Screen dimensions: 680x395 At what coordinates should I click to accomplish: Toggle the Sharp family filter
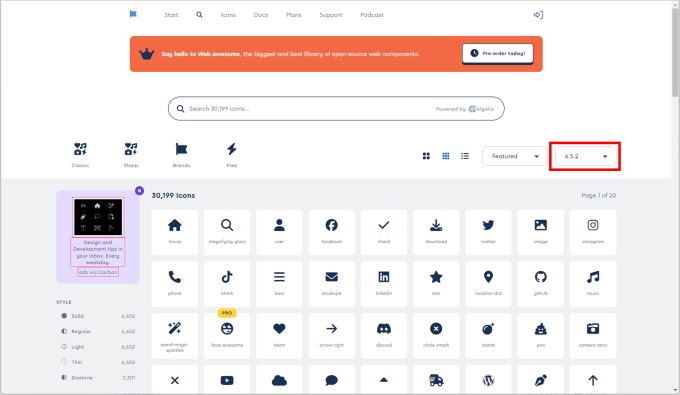point(131,155)
